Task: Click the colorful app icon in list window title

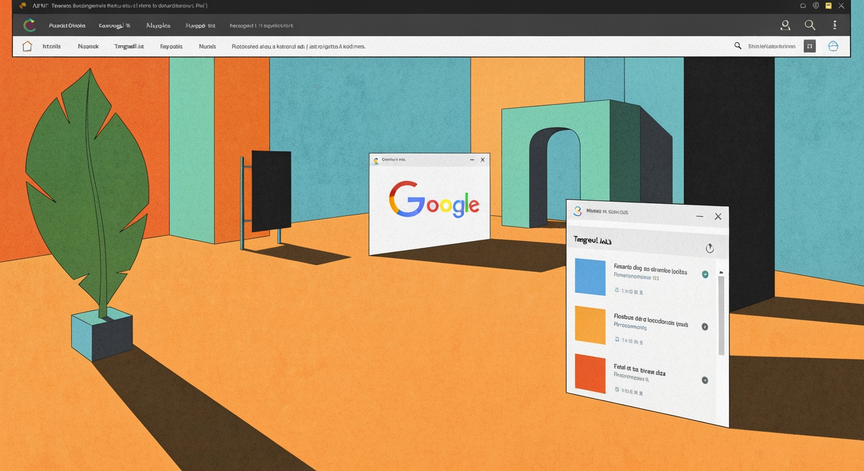Action: point(577,210)
